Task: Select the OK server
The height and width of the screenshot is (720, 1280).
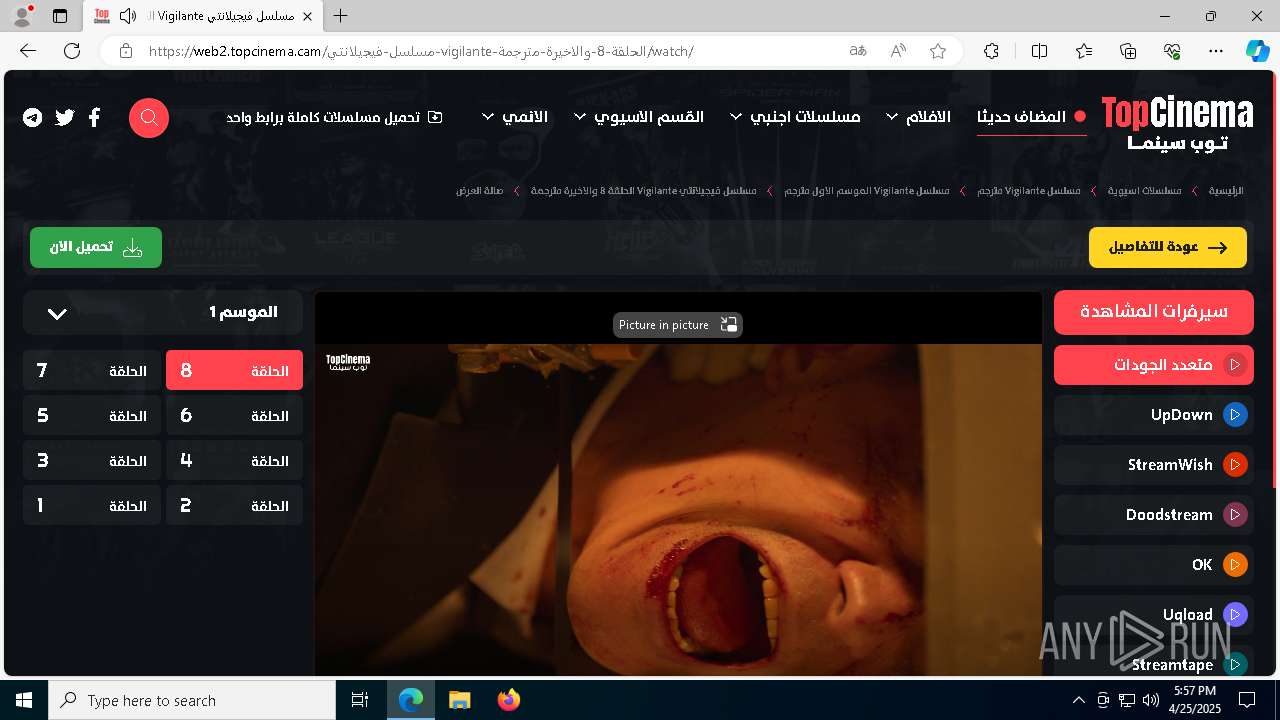Action: (x=1154, y=565)
